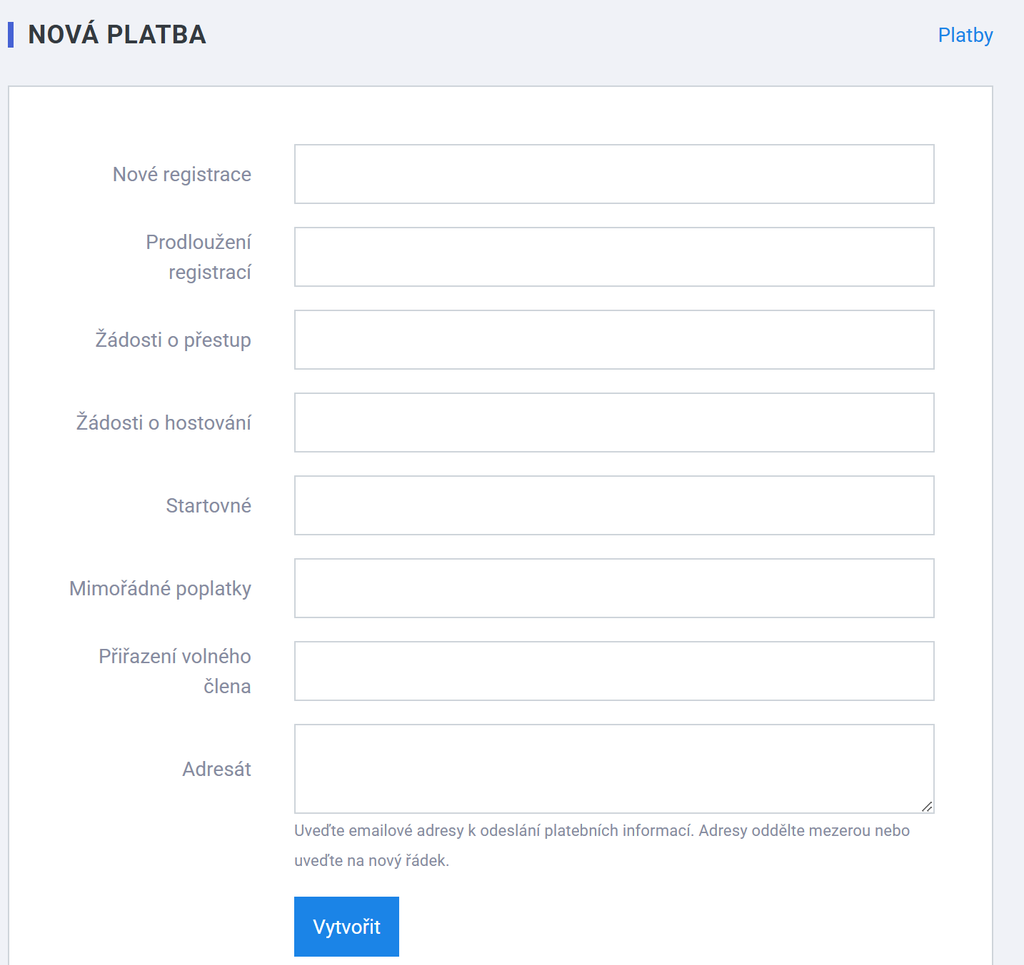Click the Vytvořit button
Image resolution: width=1024 pixels, height=965 pixels.
pos(346,926)
